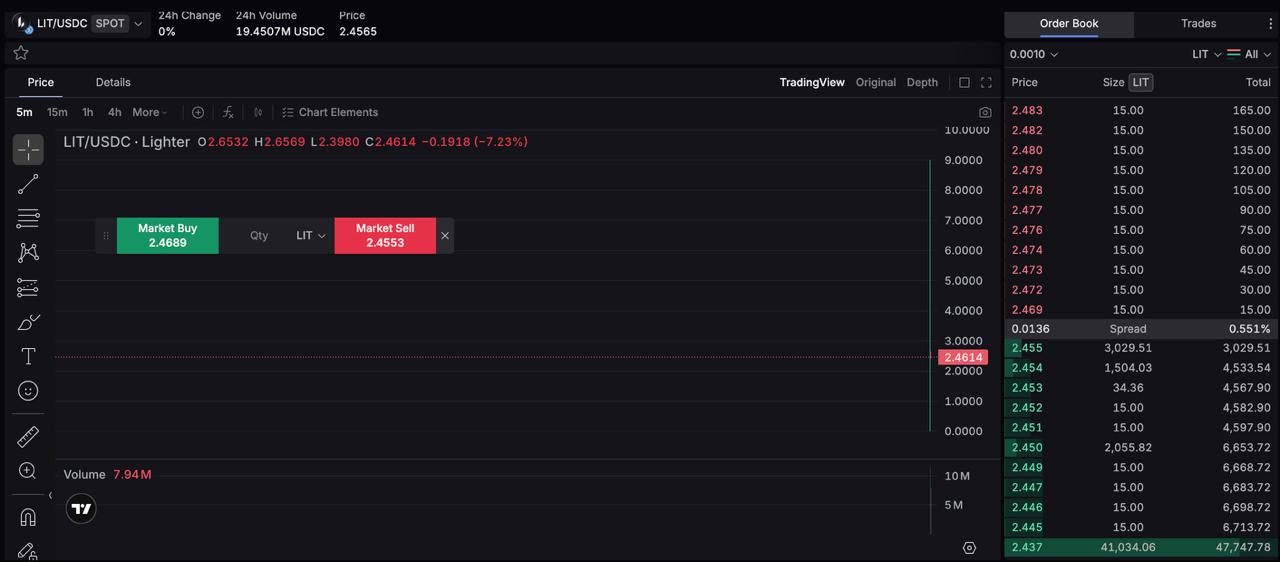The image size is (1280, 562).
Task: Click Market Sell at 2.4553
Action: pos(385,235)
